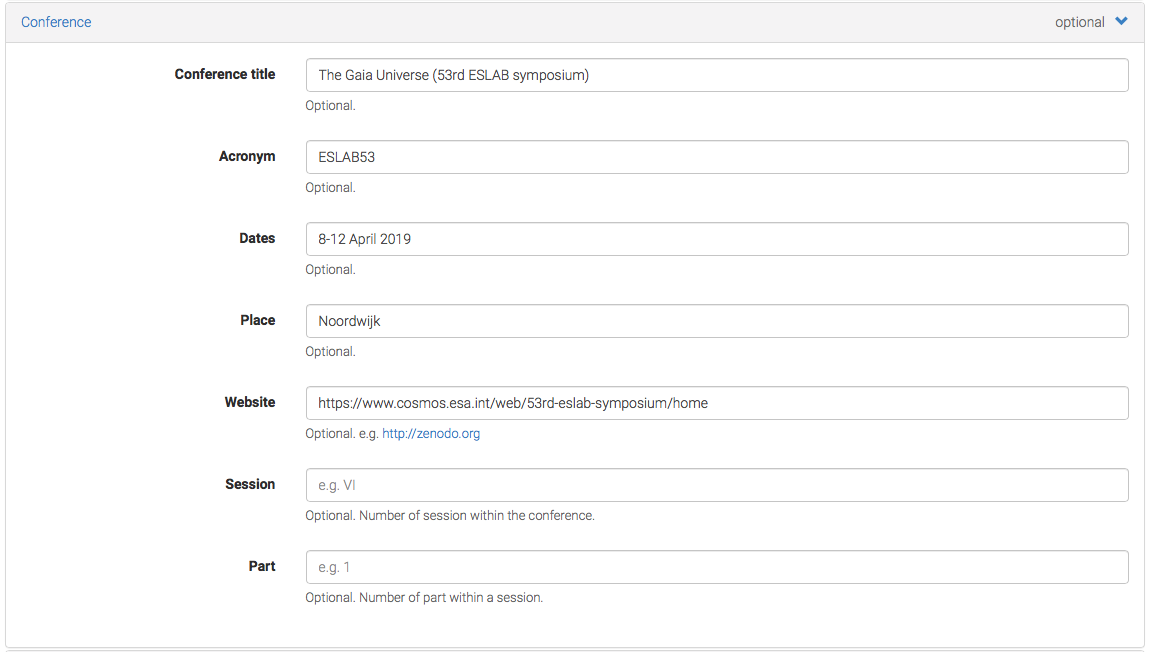Screen dimensions: 1150x652
Task: Click the empty Session input field
Action: 717,486
